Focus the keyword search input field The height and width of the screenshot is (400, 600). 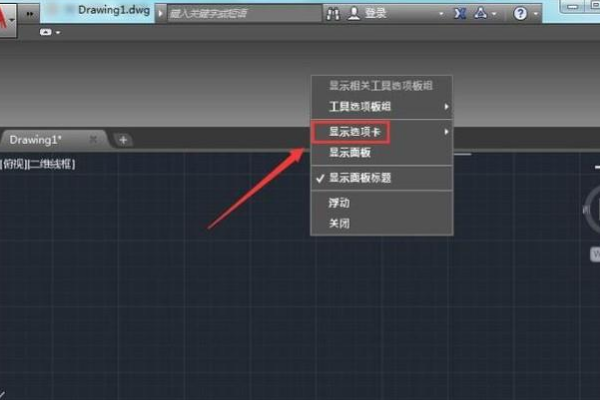click(245, 14)
